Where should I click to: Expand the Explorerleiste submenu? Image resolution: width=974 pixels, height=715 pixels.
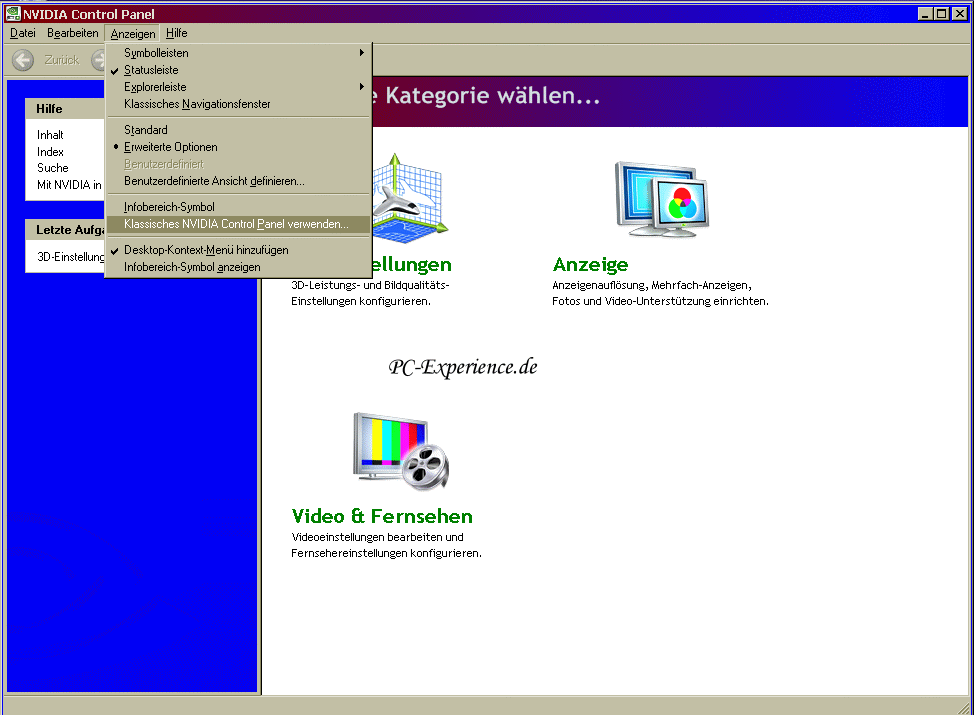(x=239, y=87)
